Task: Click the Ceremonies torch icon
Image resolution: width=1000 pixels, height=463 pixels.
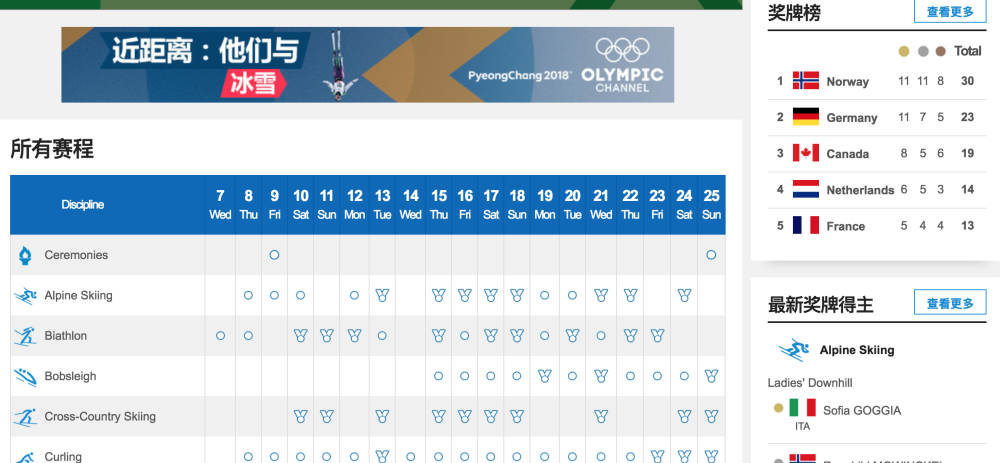Action: tap(26, 256)
